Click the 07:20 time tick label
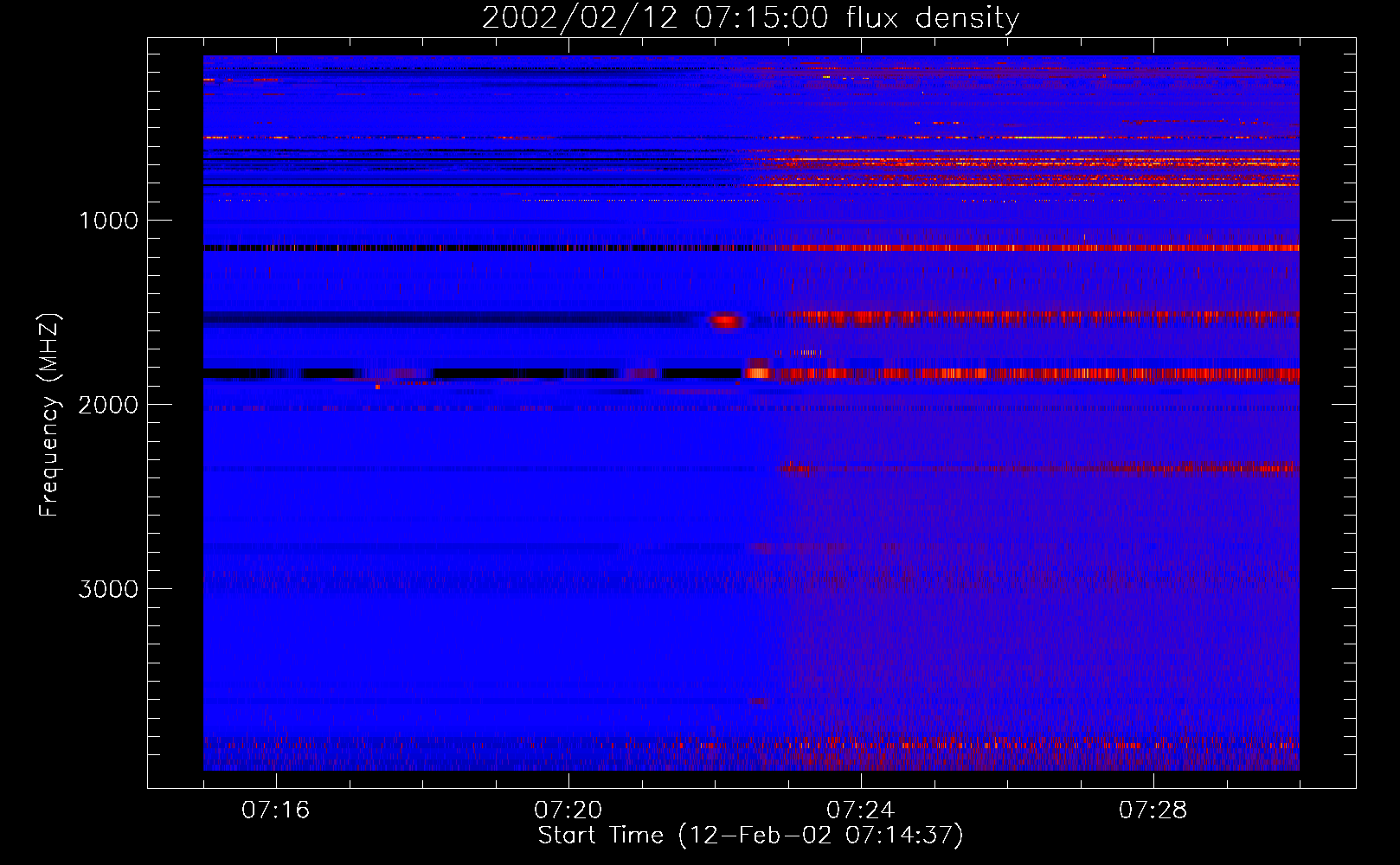The image size is (1400, 865). [x=568, y=811]
